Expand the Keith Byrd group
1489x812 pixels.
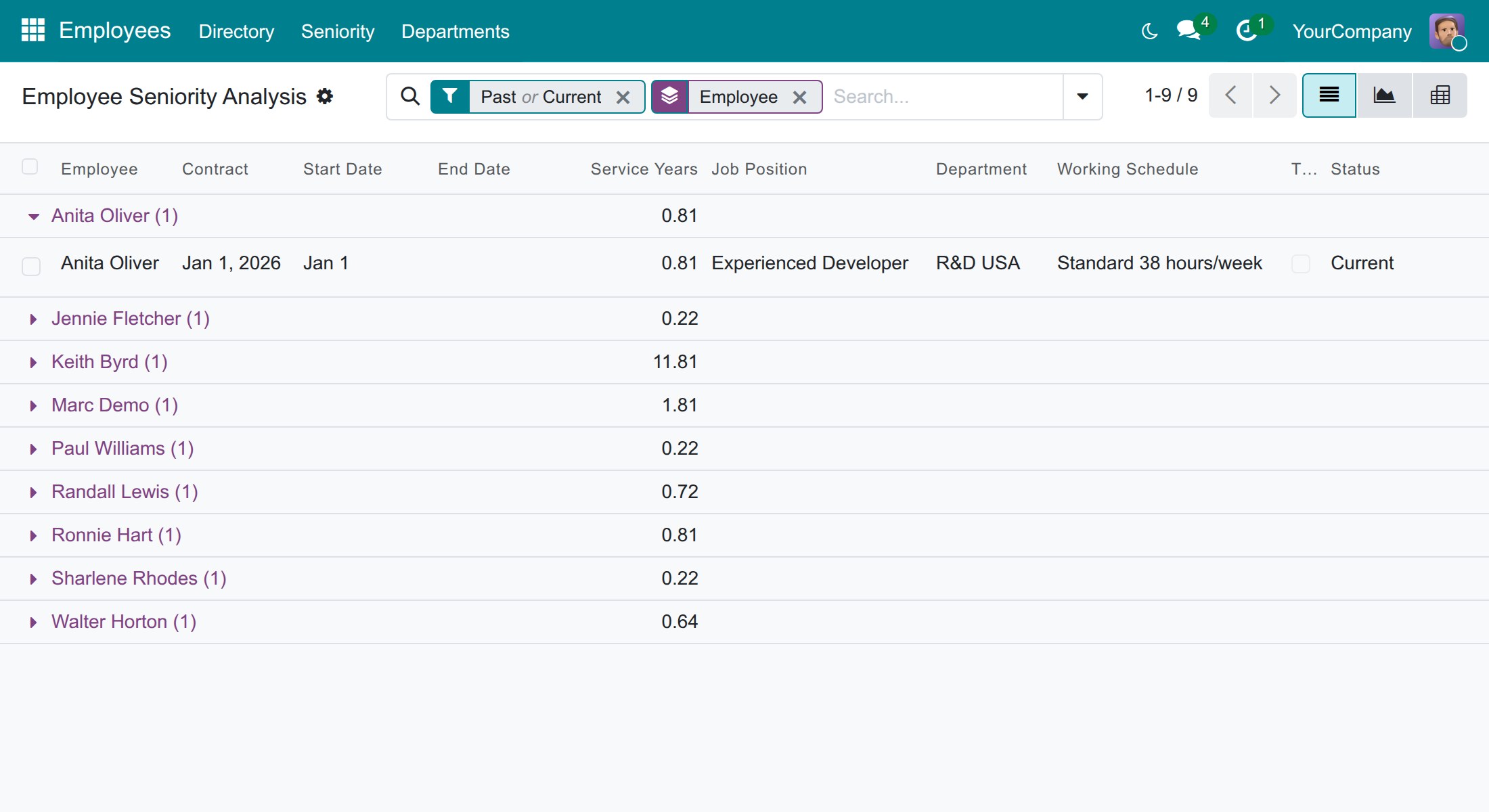click(x=33, y=363)
